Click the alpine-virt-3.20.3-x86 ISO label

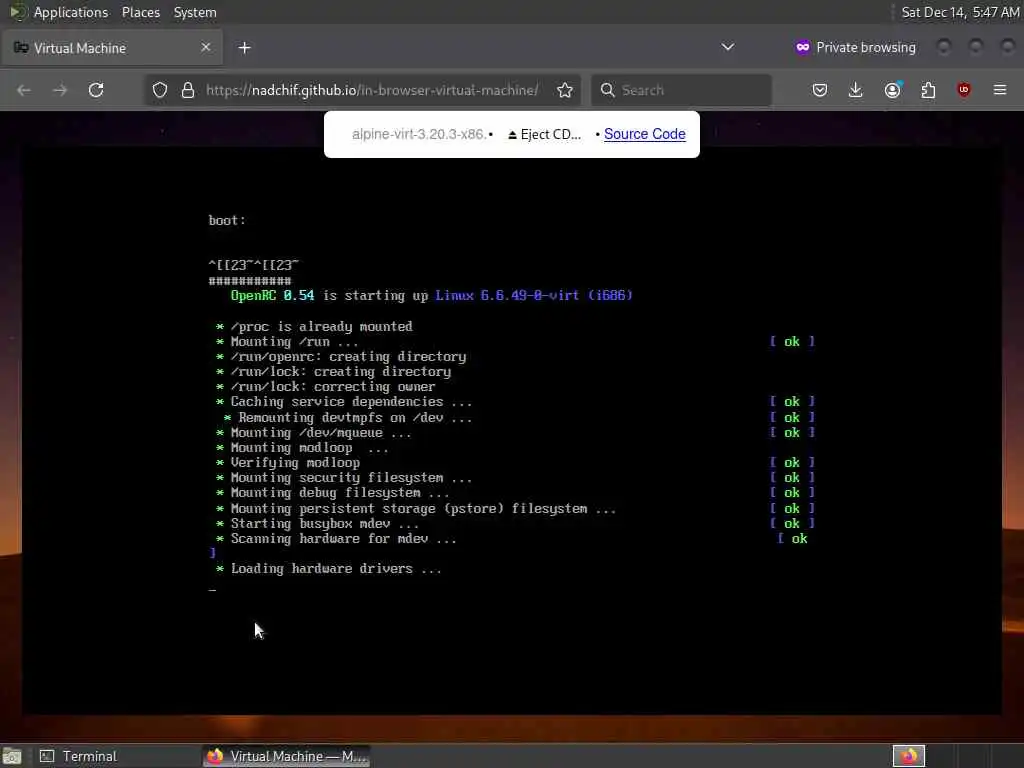coord(419,135)
